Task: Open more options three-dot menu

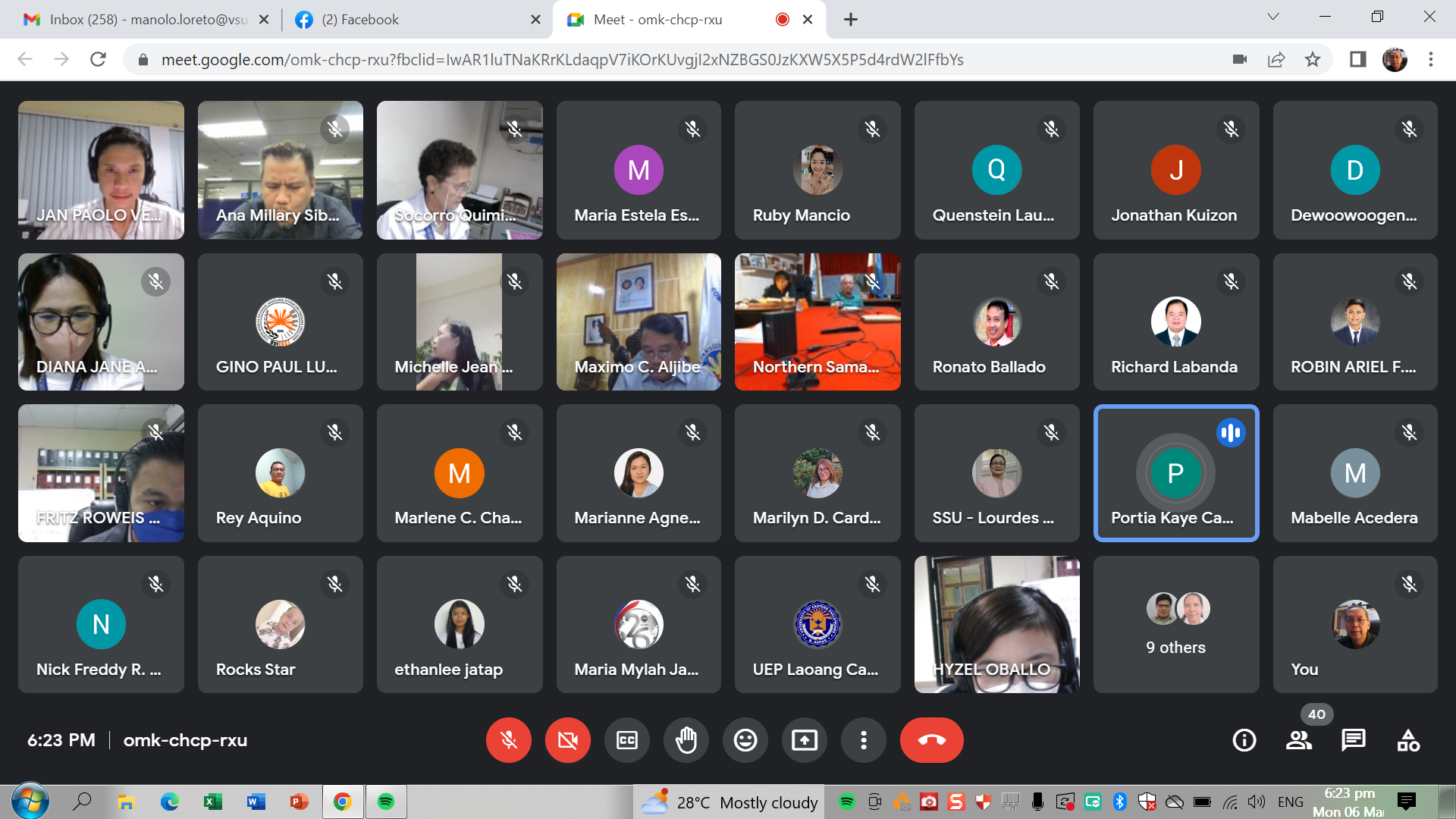Action: tap(863, 740)
